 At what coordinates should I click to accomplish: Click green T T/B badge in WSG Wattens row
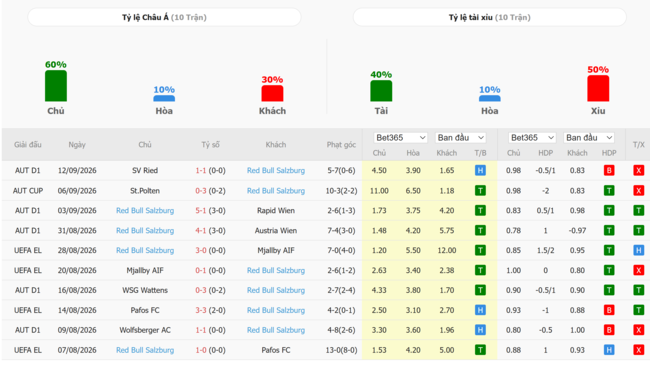pyautogui.click(x=480, y=290)
